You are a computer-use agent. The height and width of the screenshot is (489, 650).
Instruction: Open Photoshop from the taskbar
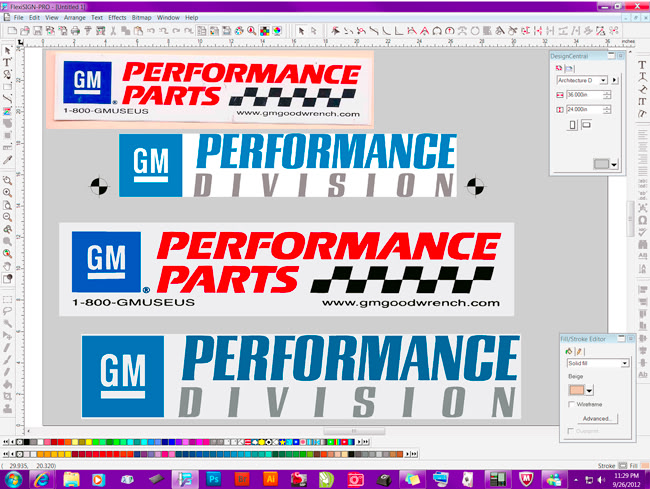tap(214, 480)
